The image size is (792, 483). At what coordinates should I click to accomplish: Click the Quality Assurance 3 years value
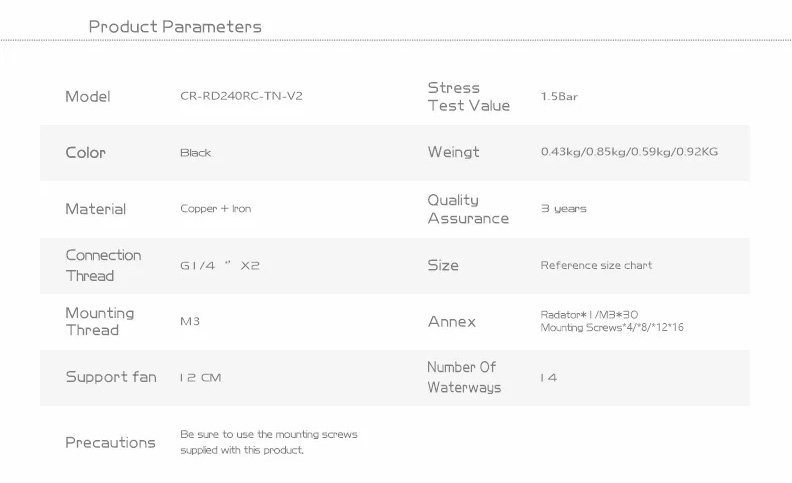click(563, 209)
